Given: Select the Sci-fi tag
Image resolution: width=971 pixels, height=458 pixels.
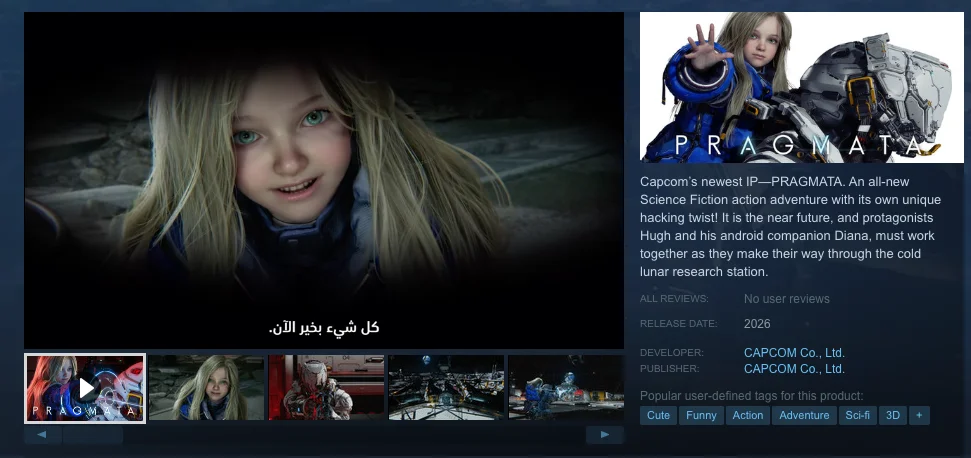Looking at the screenshot, I should point(857,415).
